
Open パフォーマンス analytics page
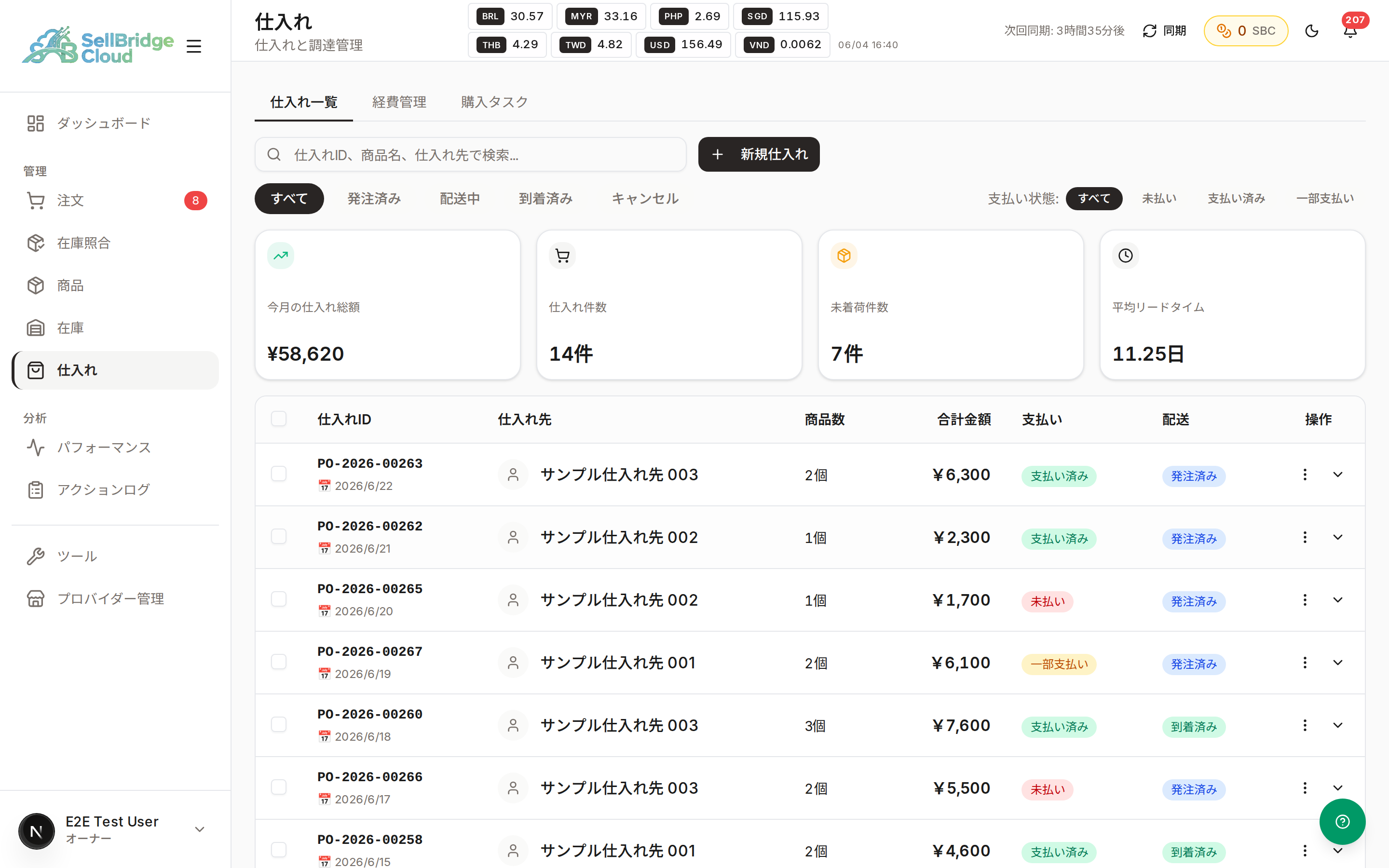pos(115,447)
